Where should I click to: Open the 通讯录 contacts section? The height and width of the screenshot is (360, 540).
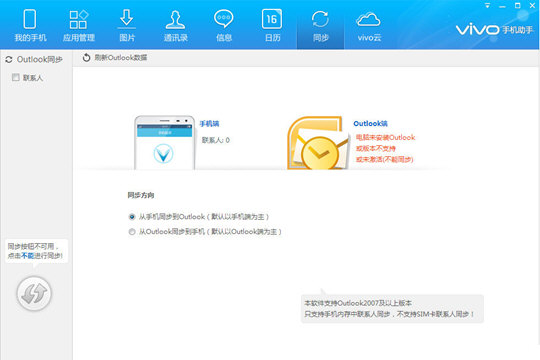coord(175,26)
